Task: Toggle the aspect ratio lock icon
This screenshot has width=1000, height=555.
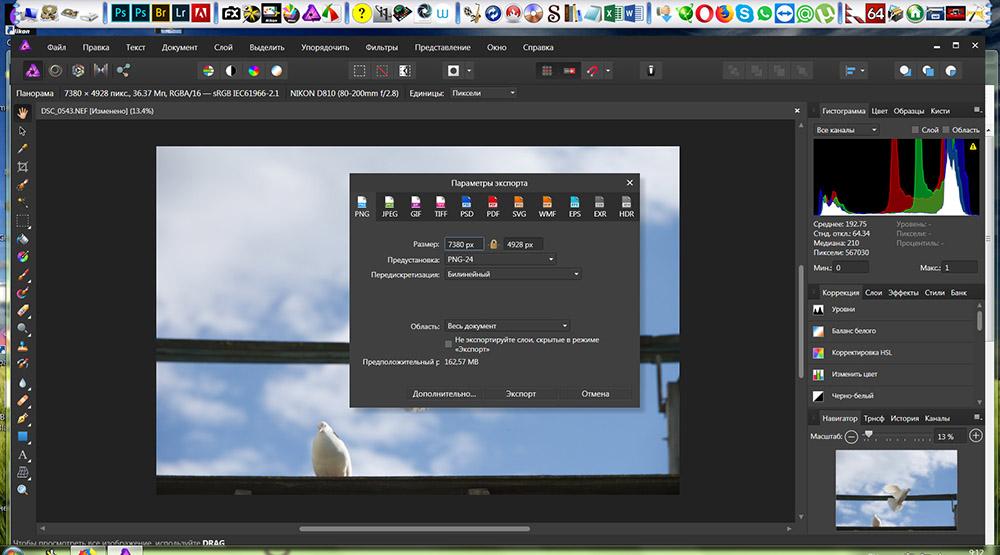Action: pos(493,244)
